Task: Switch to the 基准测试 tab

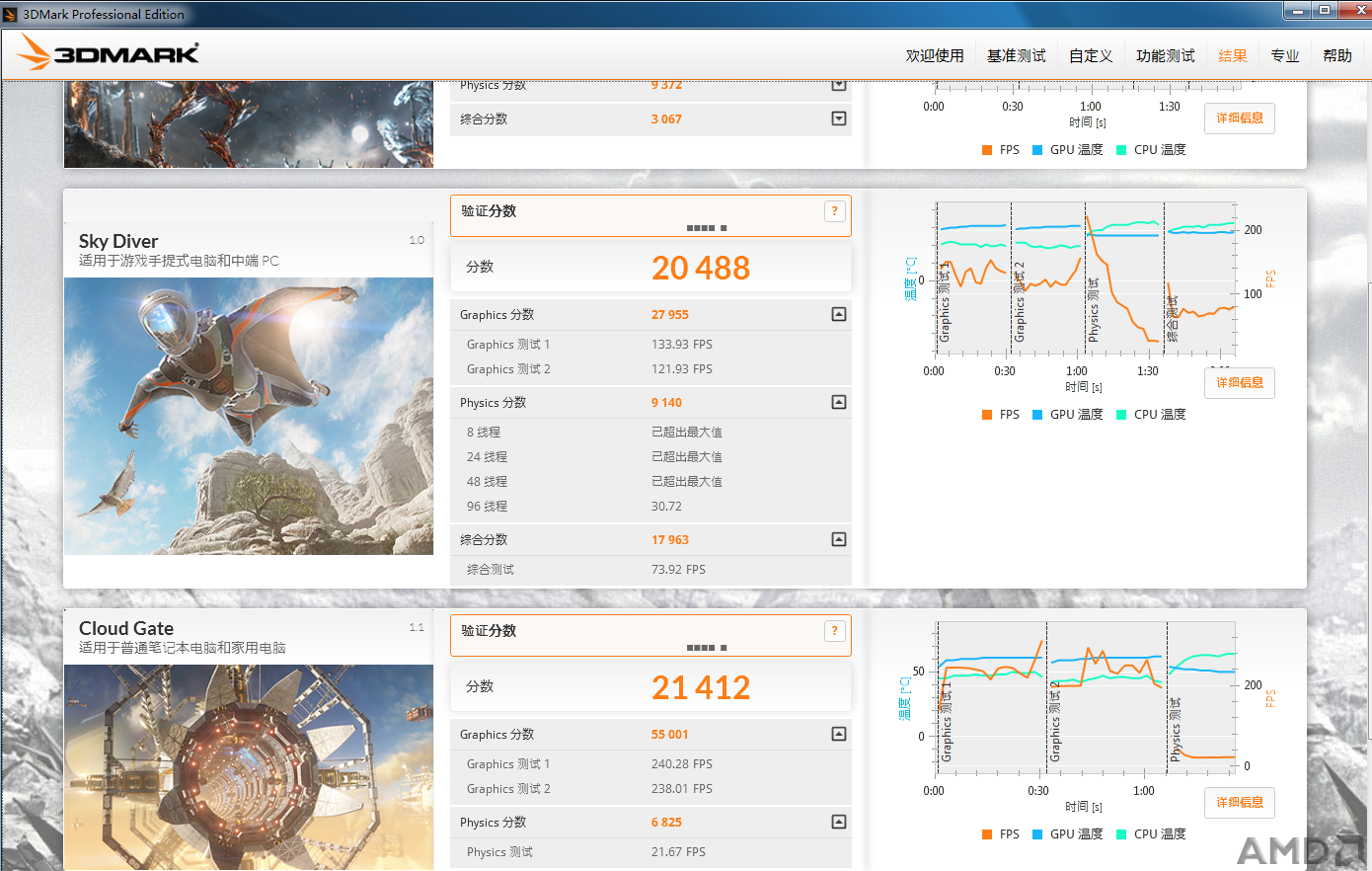Action: (x=1017, y=55)
